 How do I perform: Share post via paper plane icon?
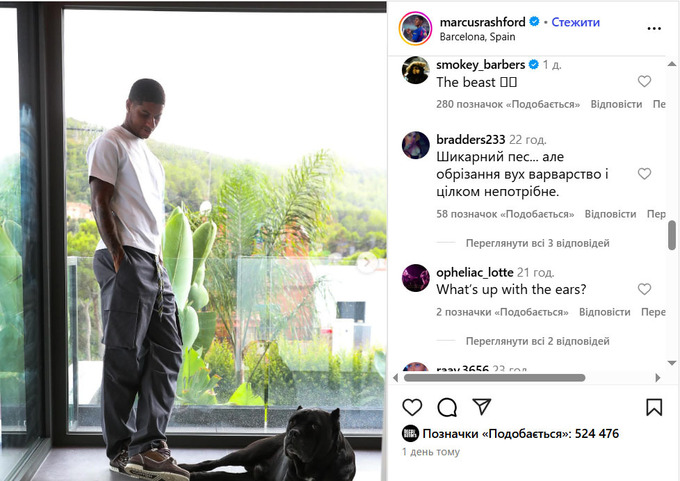point(482,407)
